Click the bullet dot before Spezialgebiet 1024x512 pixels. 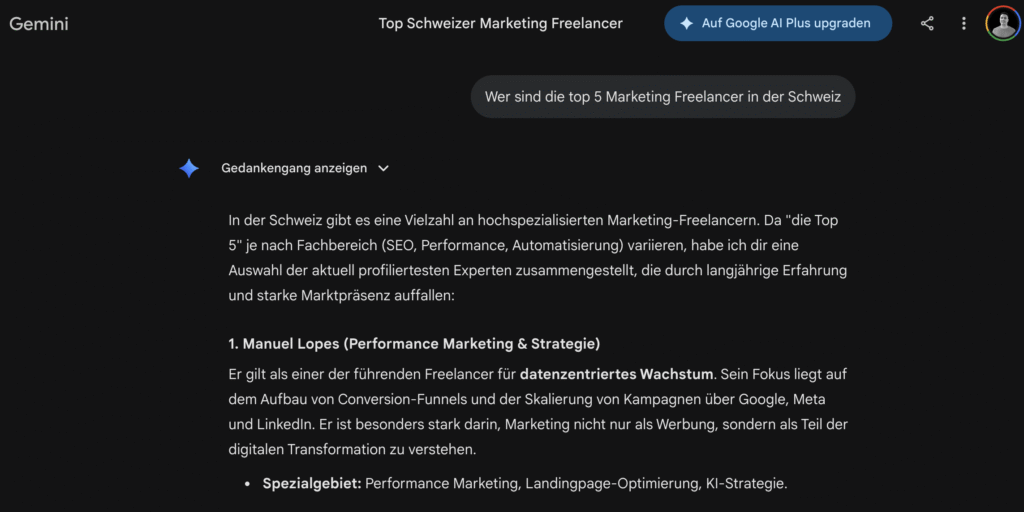click(x=247, y=485)
